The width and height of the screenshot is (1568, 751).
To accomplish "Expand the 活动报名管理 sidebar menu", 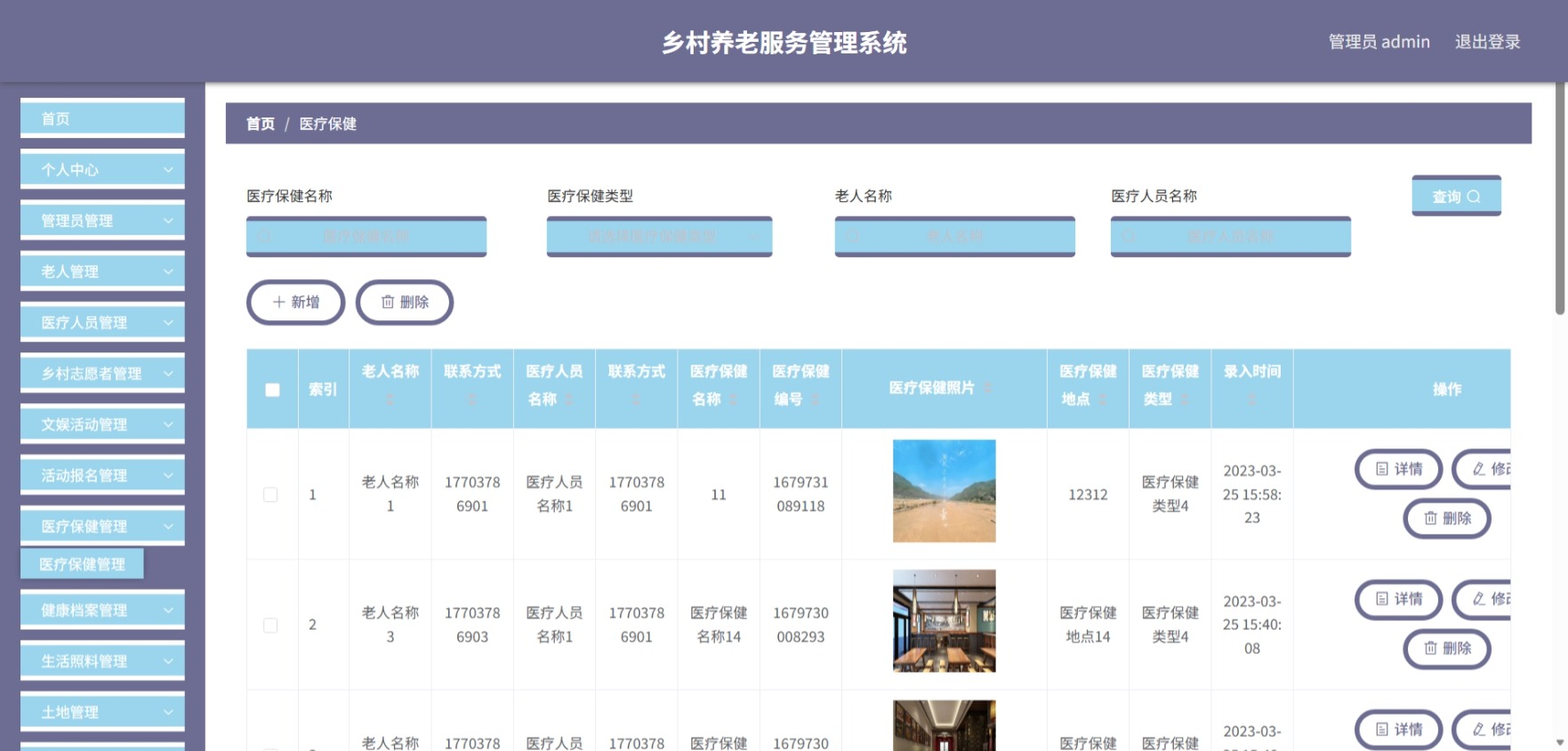I will [102, 475].
